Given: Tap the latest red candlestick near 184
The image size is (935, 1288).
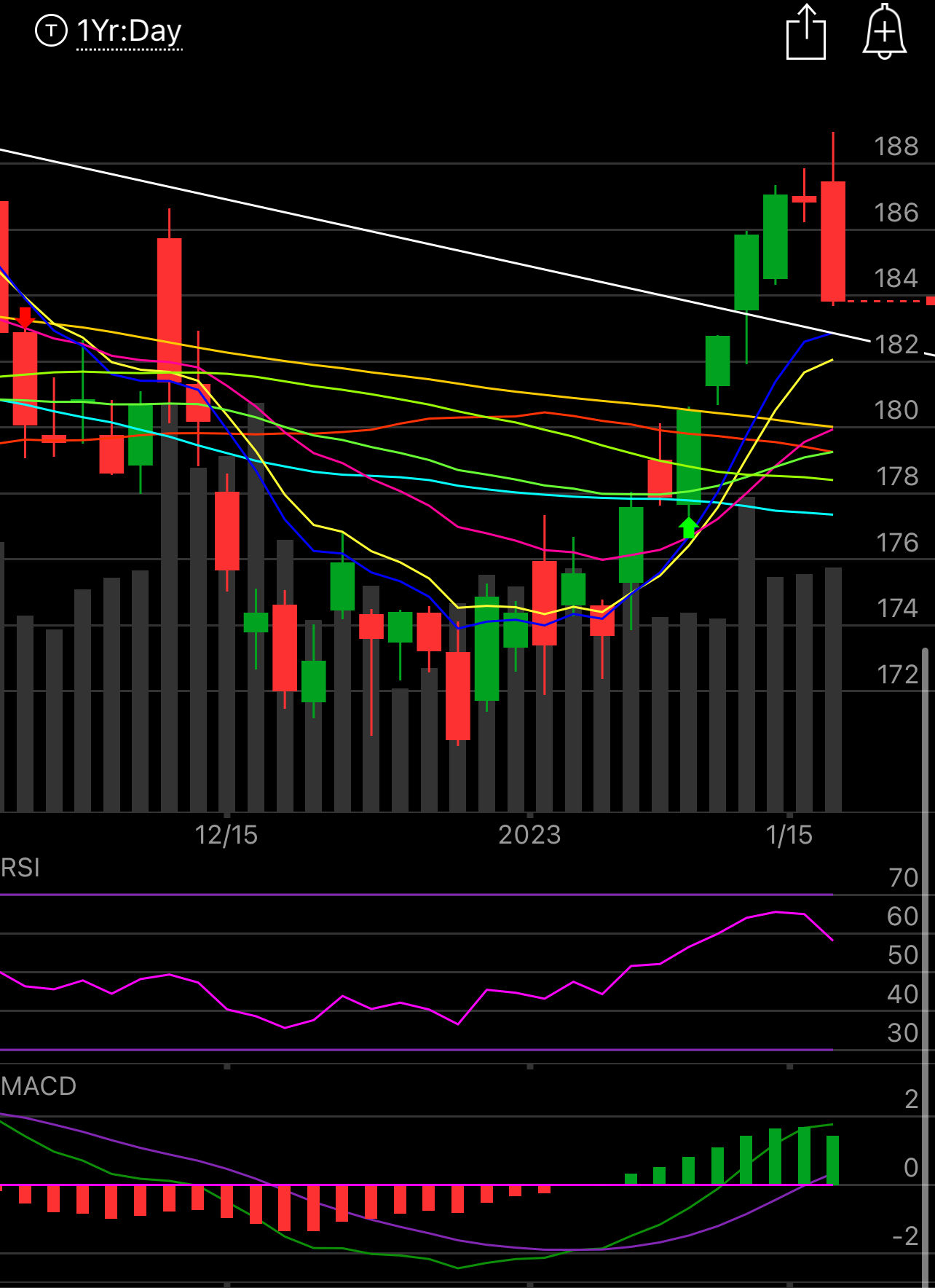Looking at the screenshot, I should (x=833, y=241).
